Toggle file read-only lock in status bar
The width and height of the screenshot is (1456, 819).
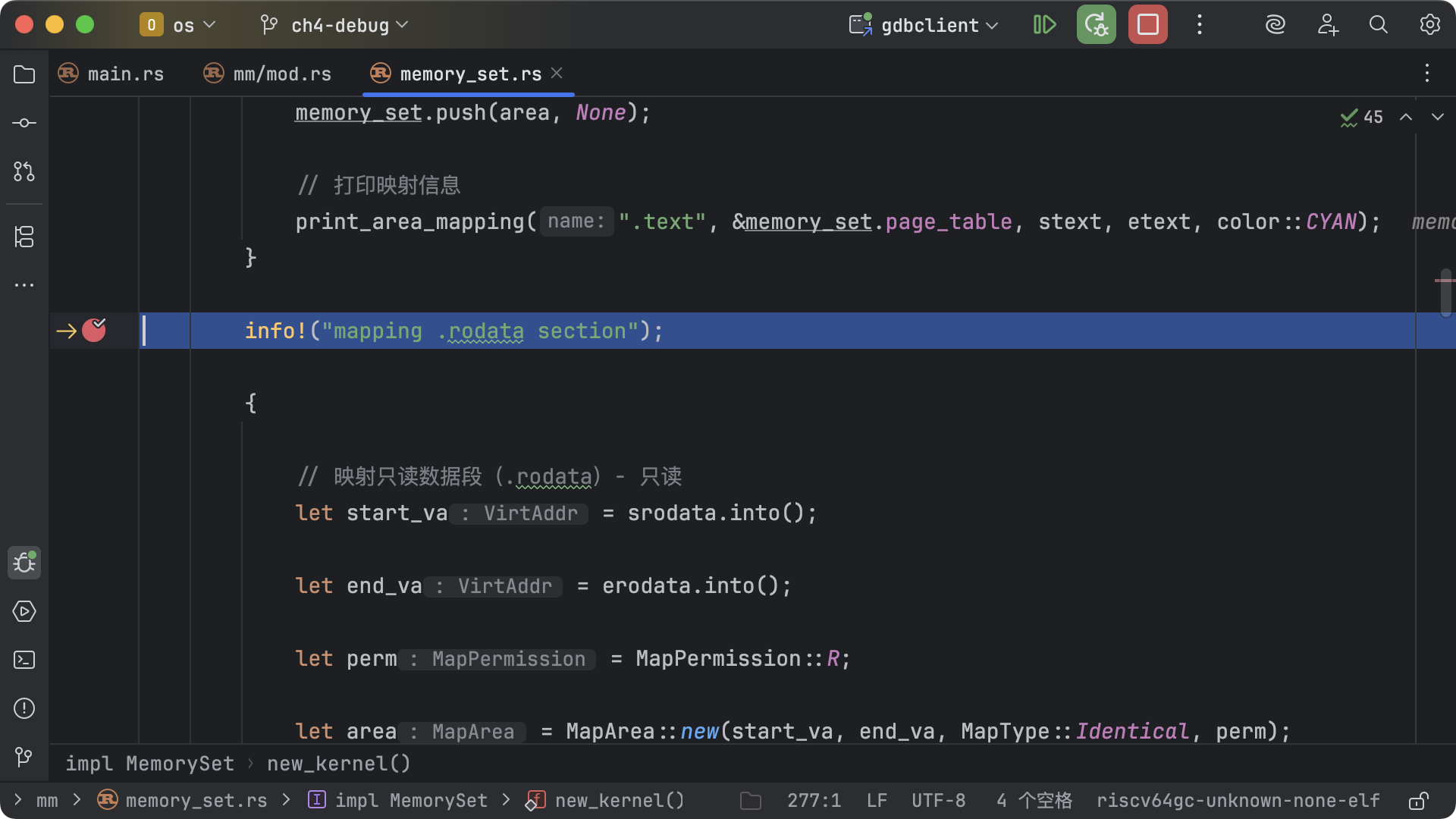pyautogui.click(x=1418, y=801)
